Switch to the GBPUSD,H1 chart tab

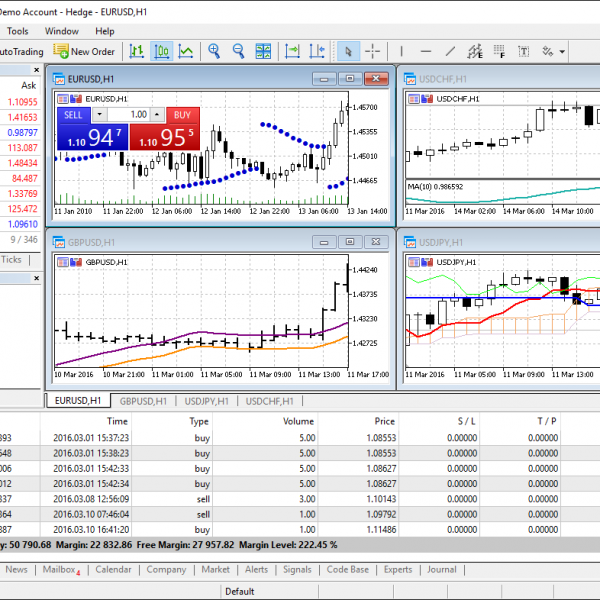point(145,401)
